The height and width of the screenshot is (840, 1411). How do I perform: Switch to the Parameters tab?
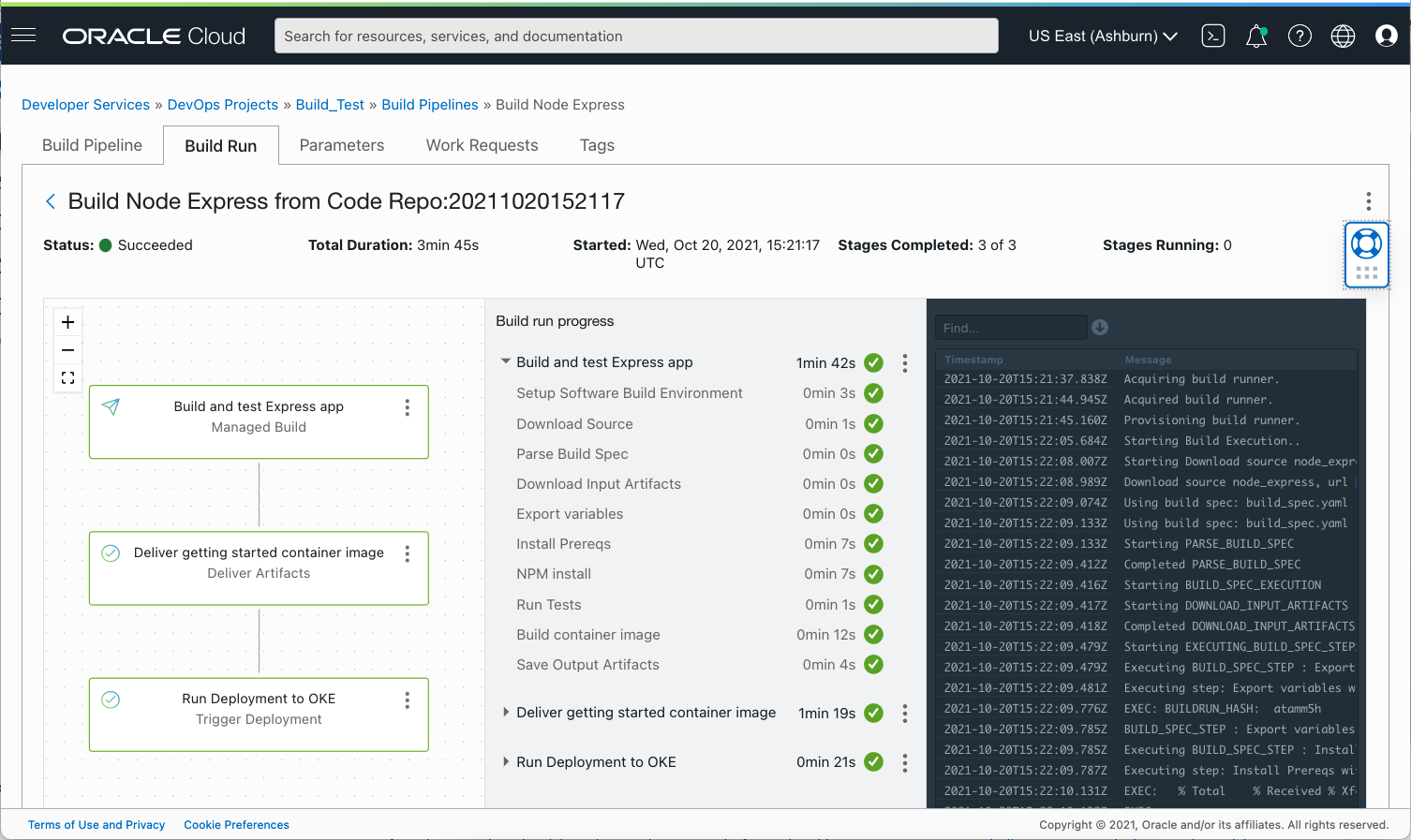pyautogui.click(x=341, y=145)
